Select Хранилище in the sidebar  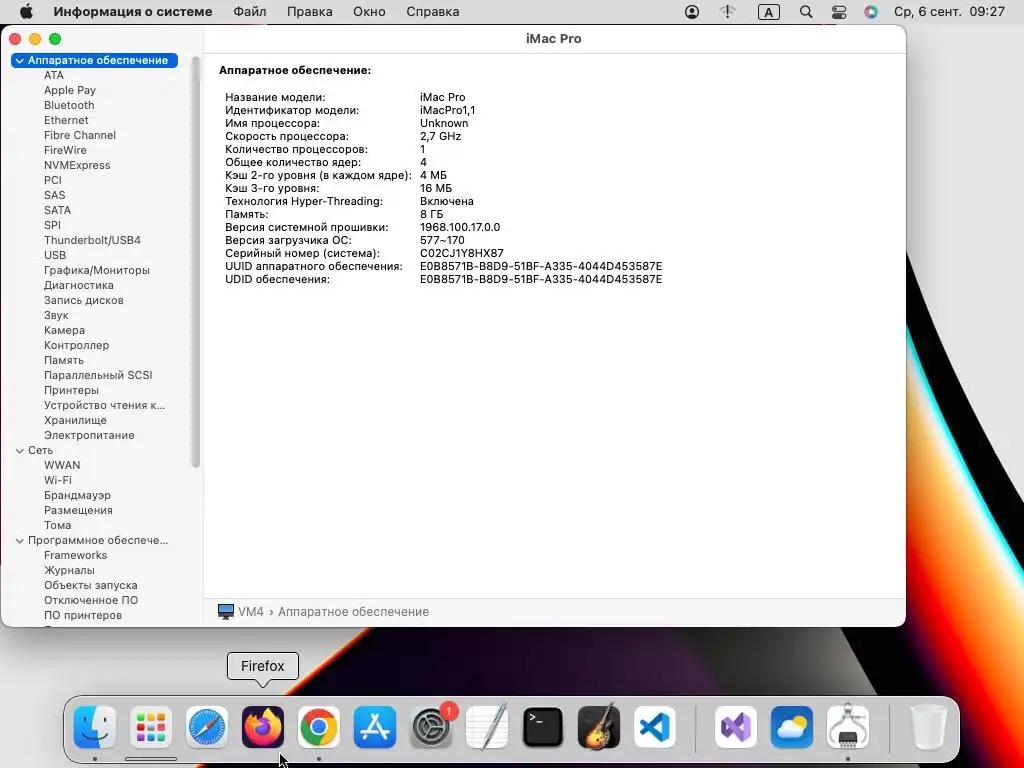pos(75,421)
